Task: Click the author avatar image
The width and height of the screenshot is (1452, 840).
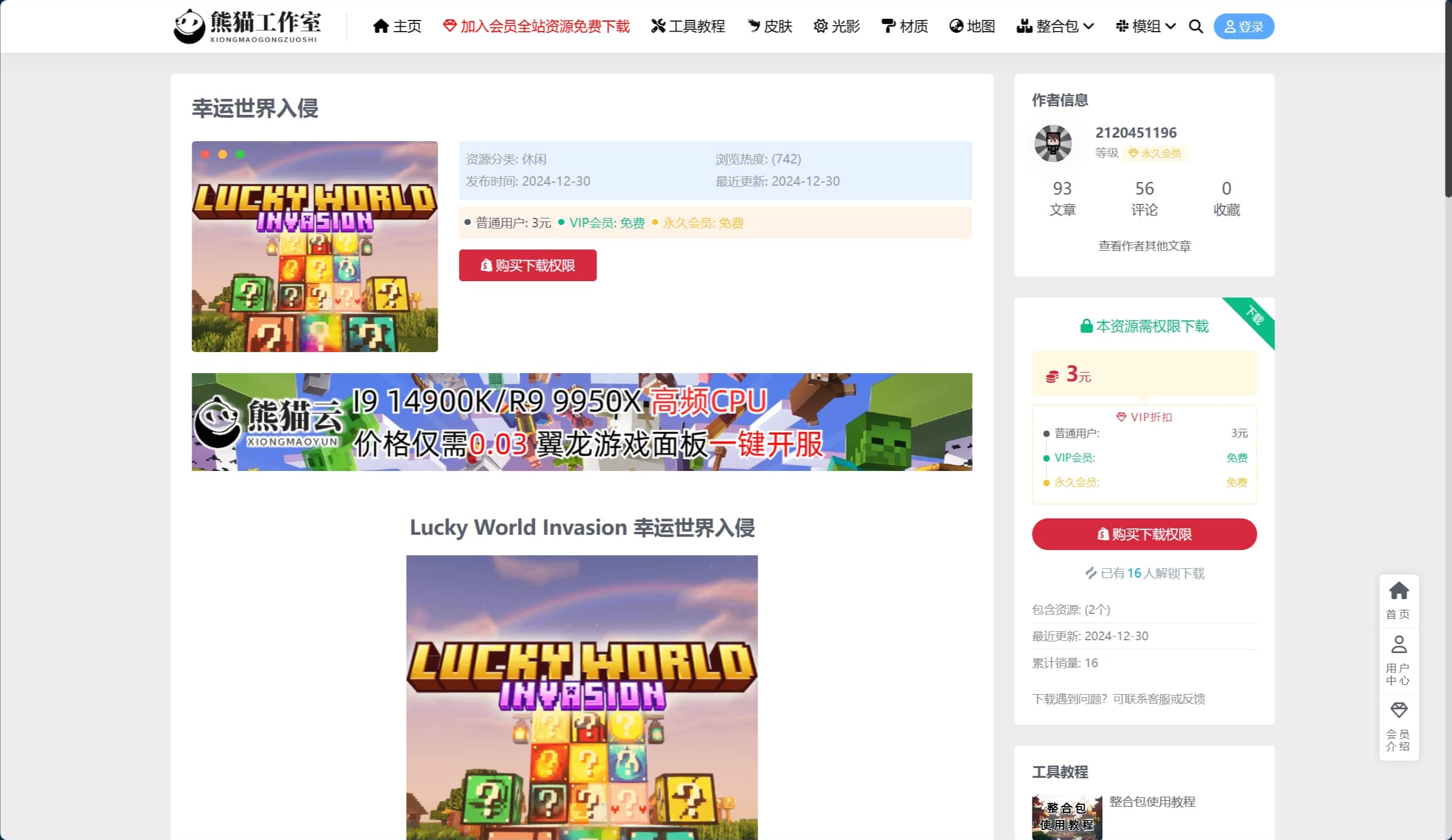Action: [1052, 143]
